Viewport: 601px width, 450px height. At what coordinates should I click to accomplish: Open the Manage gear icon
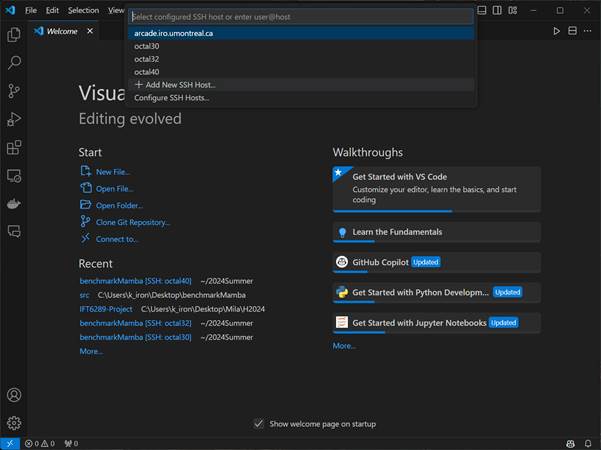[14, 423]
